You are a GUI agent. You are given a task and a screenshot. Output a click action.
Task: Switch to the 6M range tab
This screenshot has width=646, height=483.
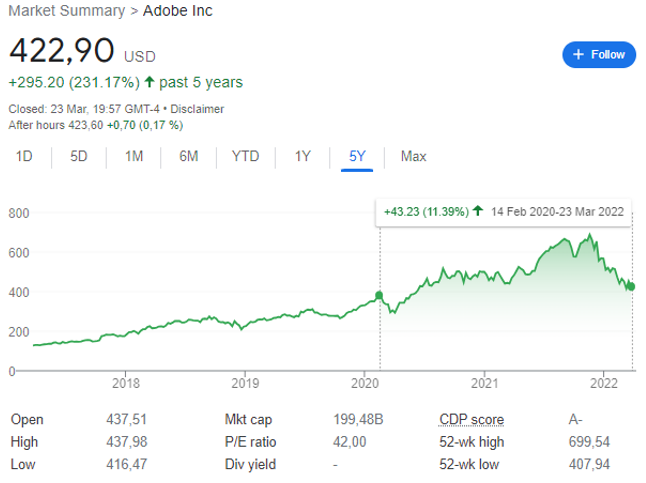click(188, 156)
